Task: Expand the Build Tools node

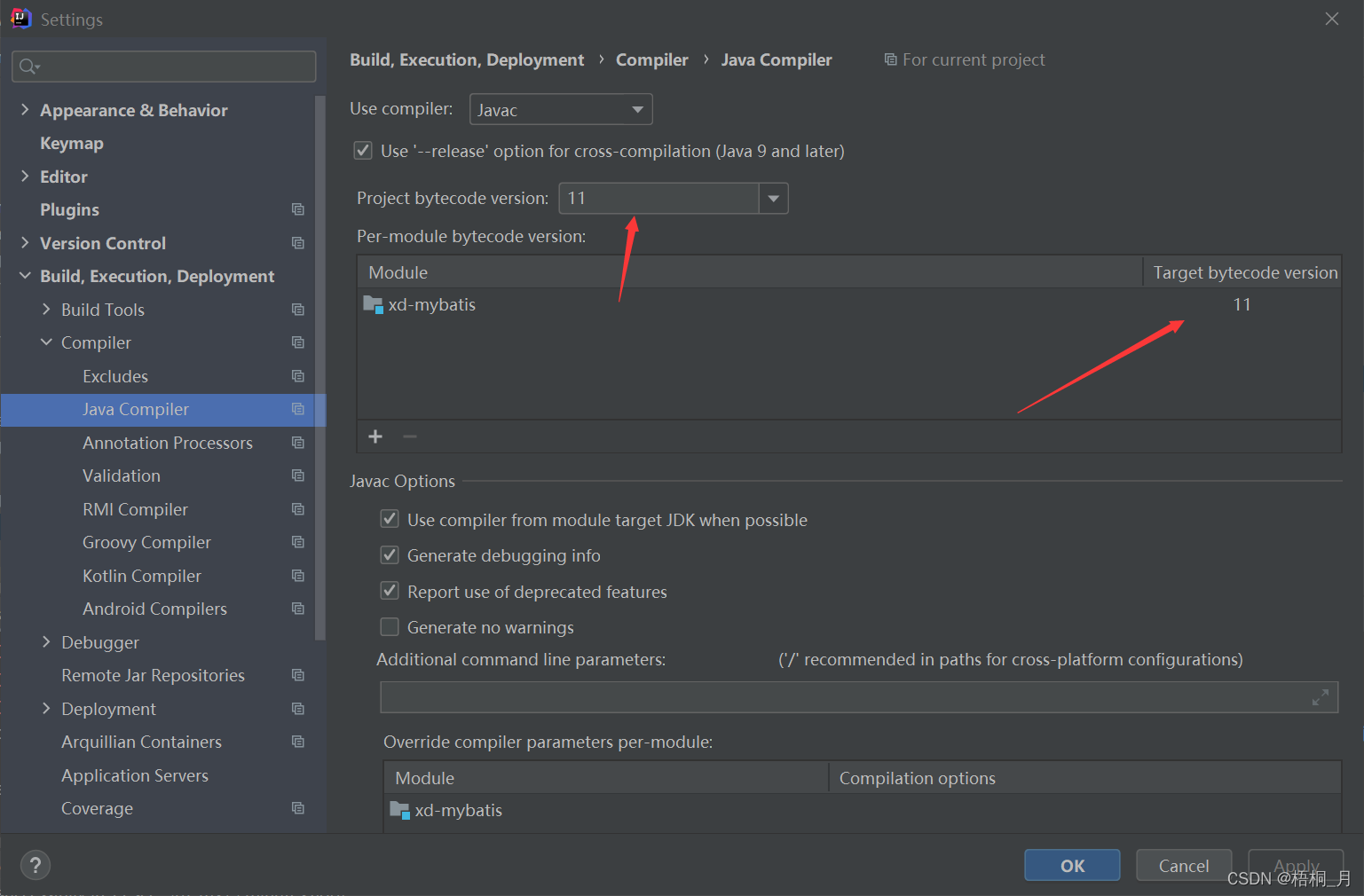Action: [x=46, y=310]
